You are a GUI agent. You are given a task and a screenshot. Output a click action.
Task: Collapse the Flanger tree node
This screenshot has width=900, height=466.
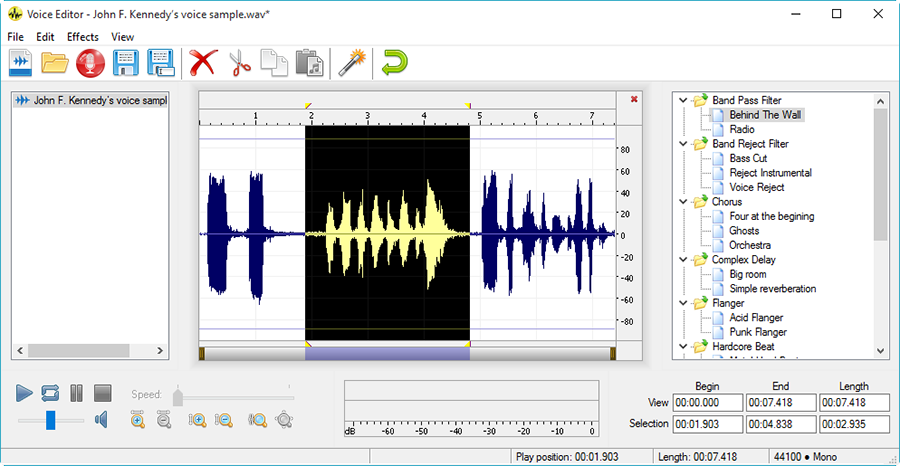pos(683,303)
